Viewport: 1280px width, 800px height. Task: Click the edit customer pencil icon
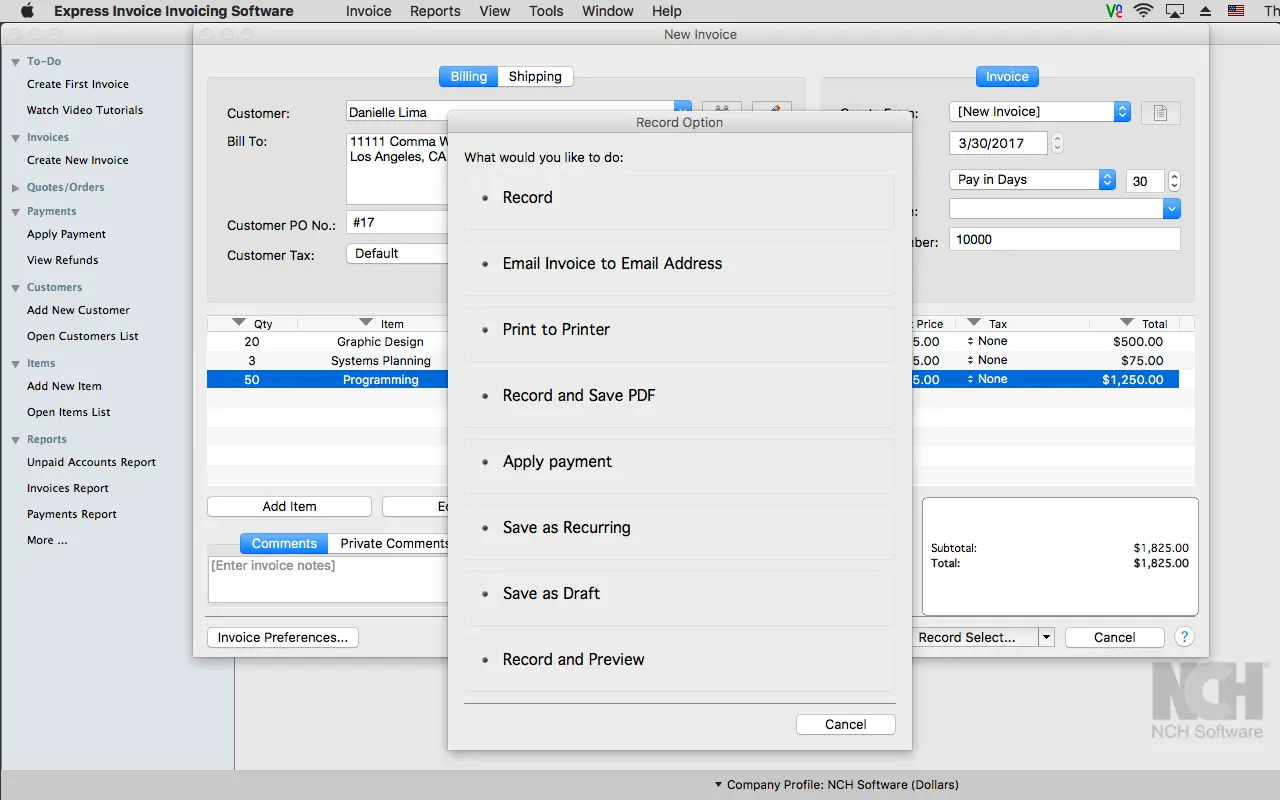[x=771, y=109]
